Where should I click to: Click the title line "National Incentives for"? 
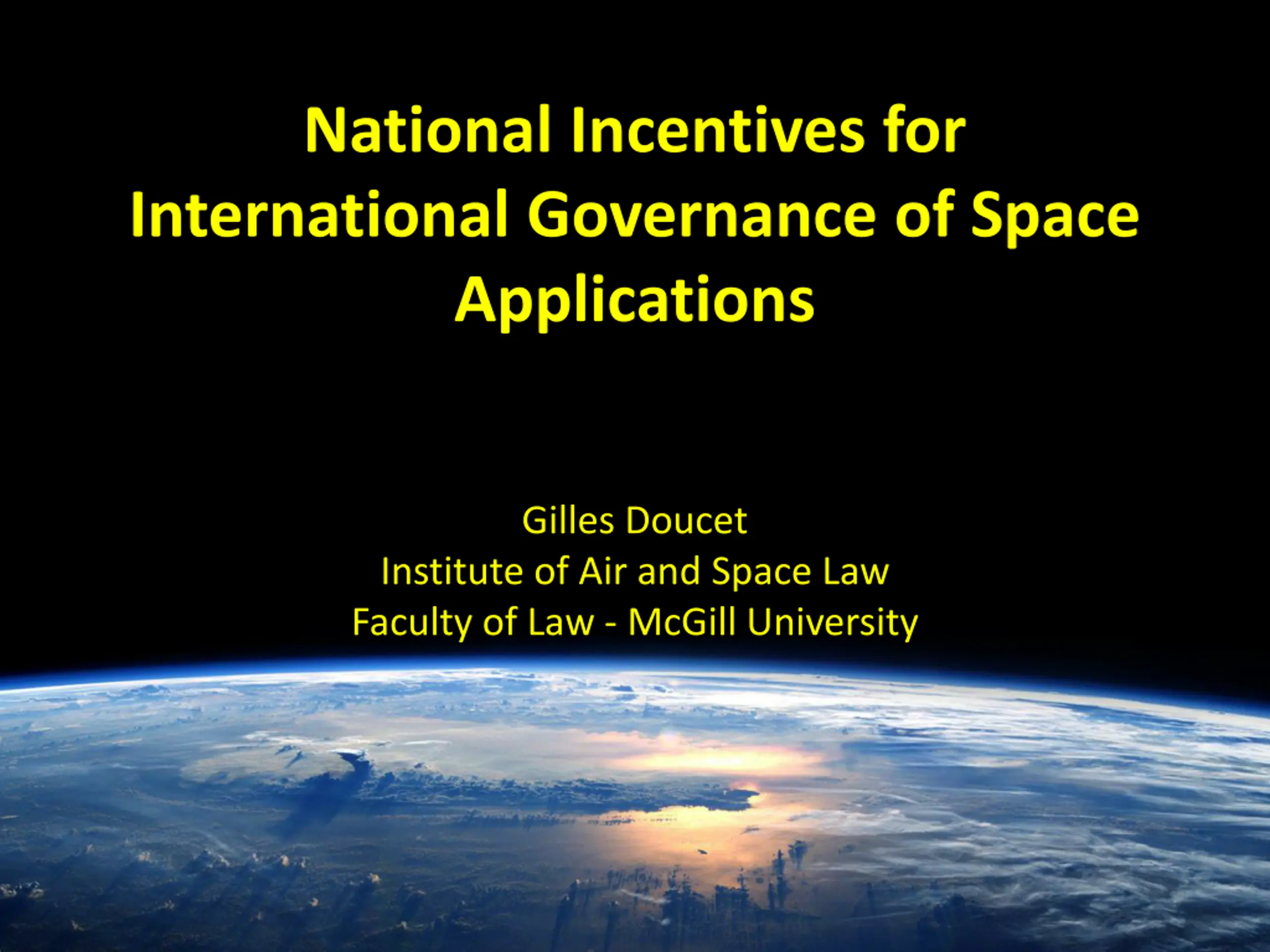tap(635, 130)
